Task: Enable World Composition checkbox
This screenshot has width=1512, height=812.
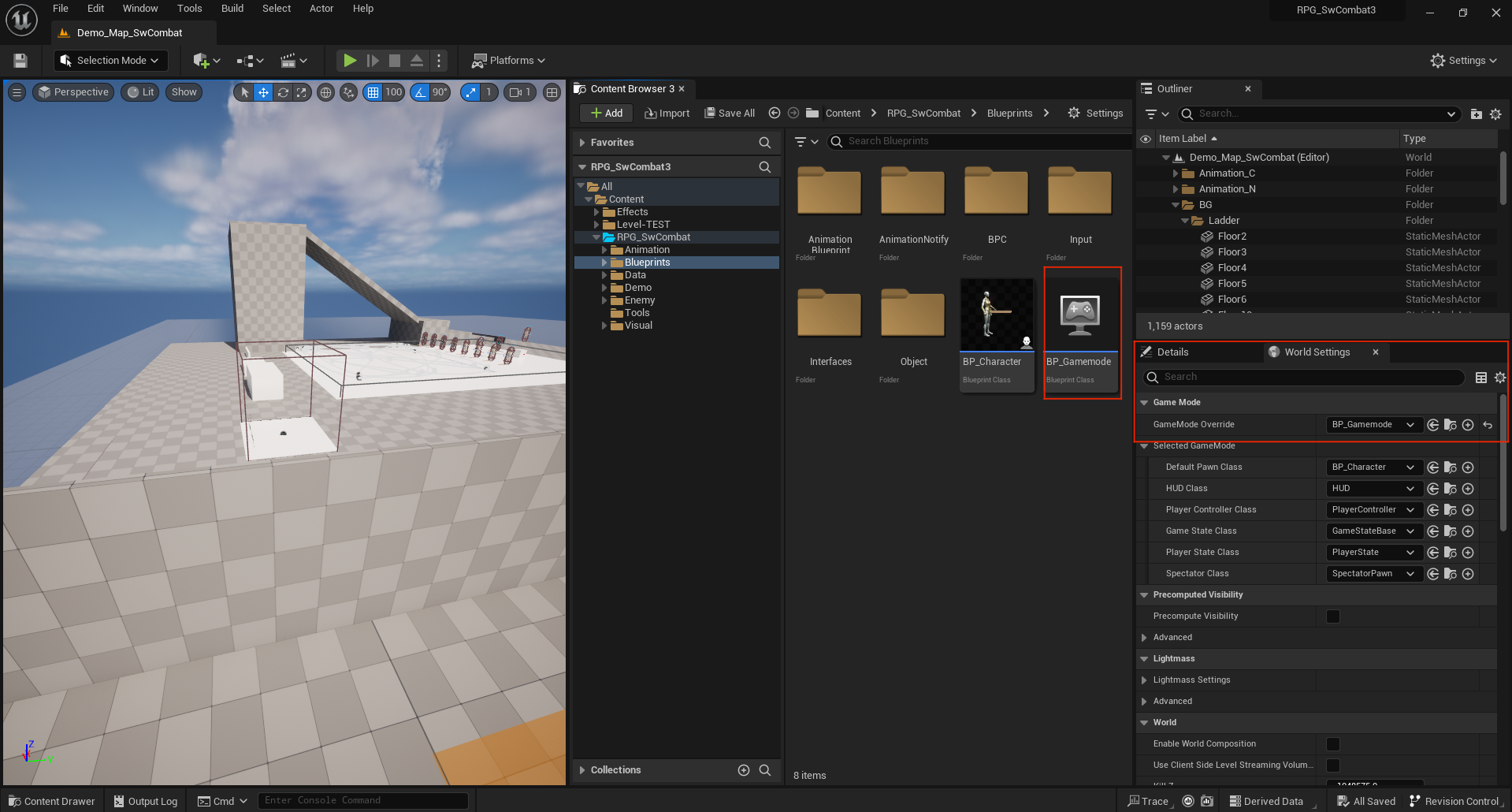Action: pos(1333,744)
